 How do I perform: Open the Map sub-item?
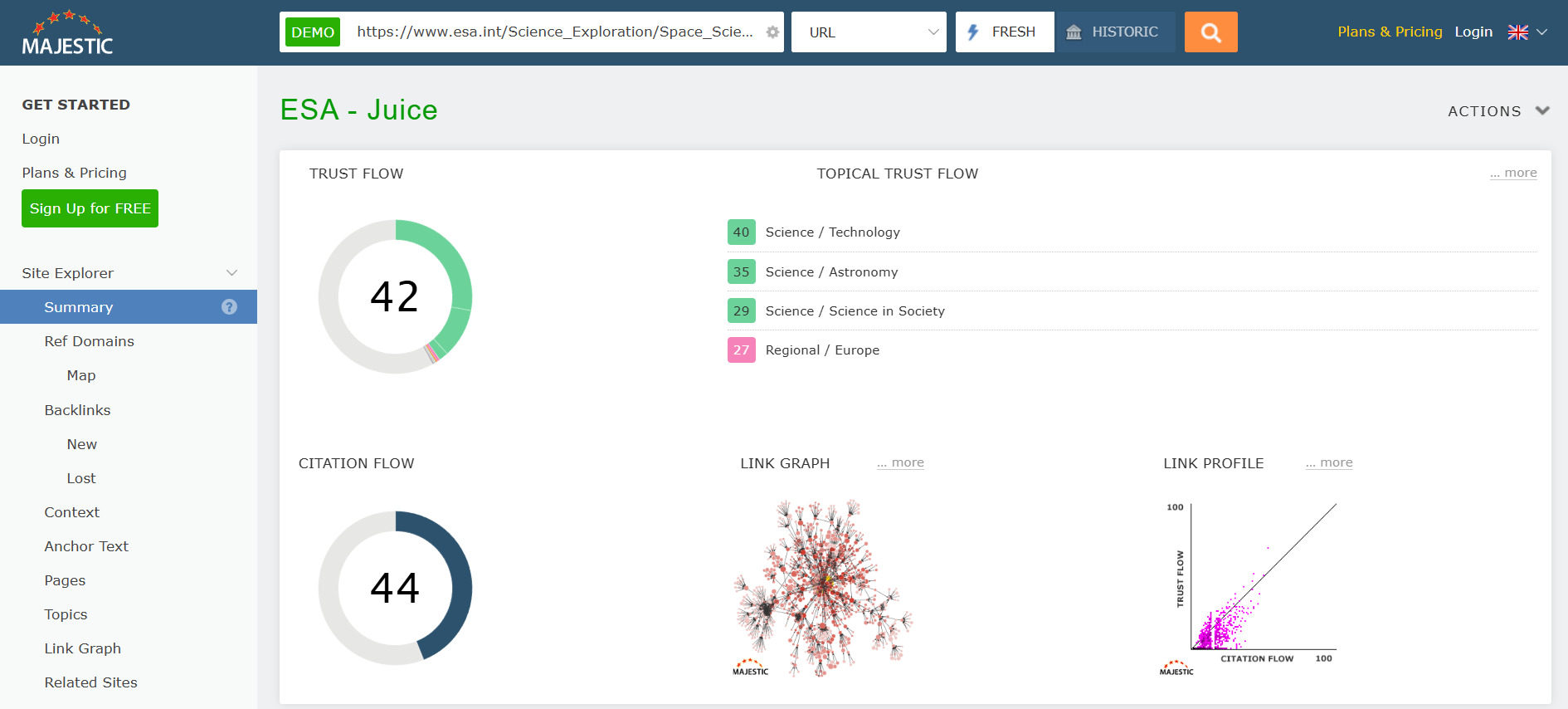click(x=81, y=375)
